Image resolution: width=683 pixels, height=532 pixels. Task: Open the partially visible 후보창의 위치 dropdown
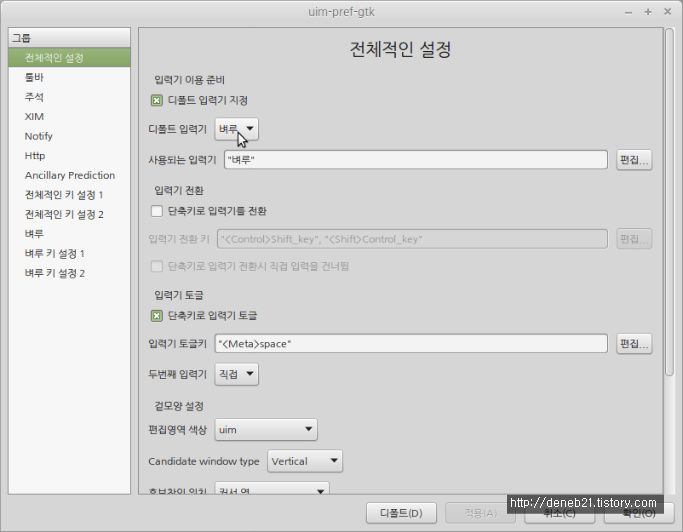click(x=272, y=488)
